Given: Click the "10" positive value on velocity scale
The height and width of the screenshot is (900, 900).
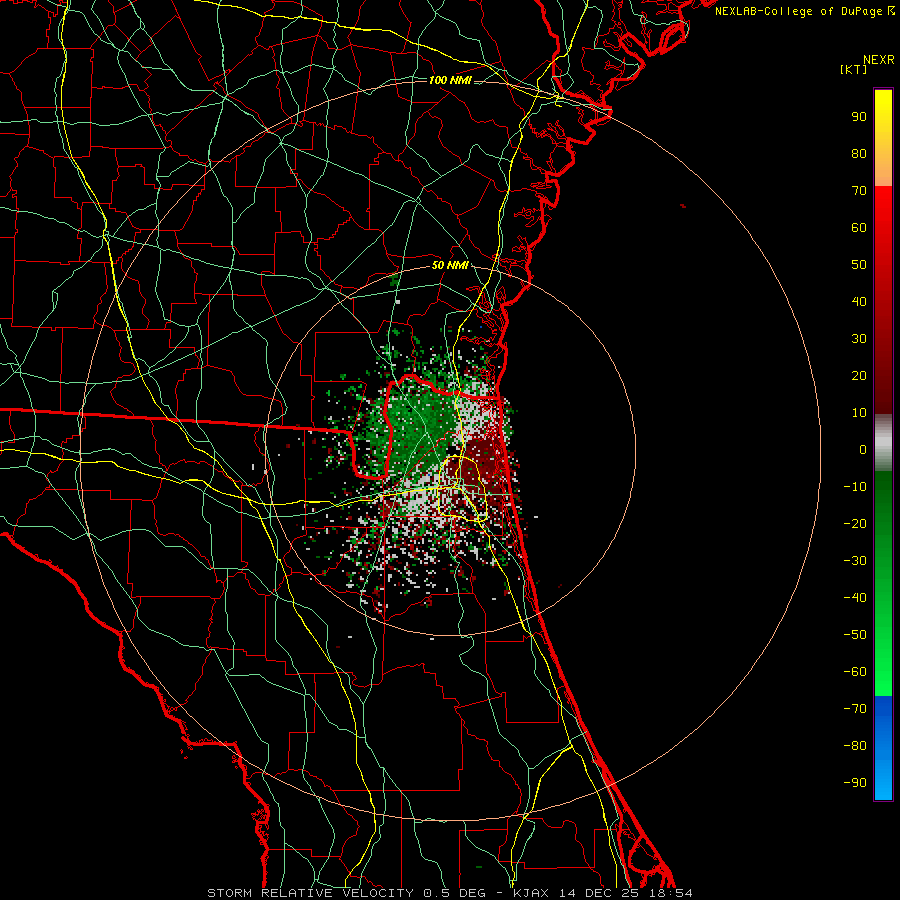Looking at the screenshot, I should click(x=859, y=413).
